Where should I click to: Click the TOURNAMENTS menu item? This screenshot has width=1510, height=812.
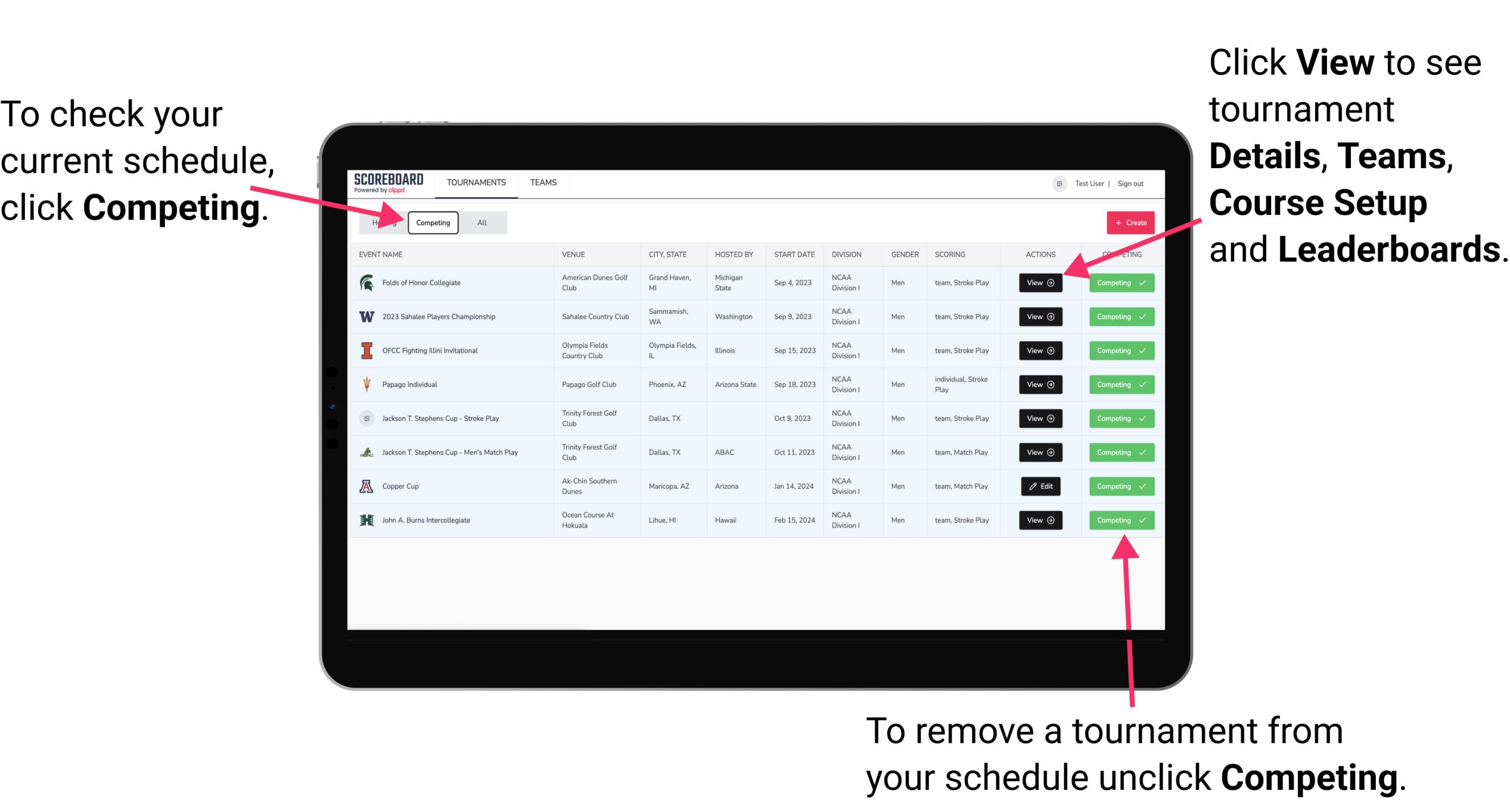[x=477, y=182]
